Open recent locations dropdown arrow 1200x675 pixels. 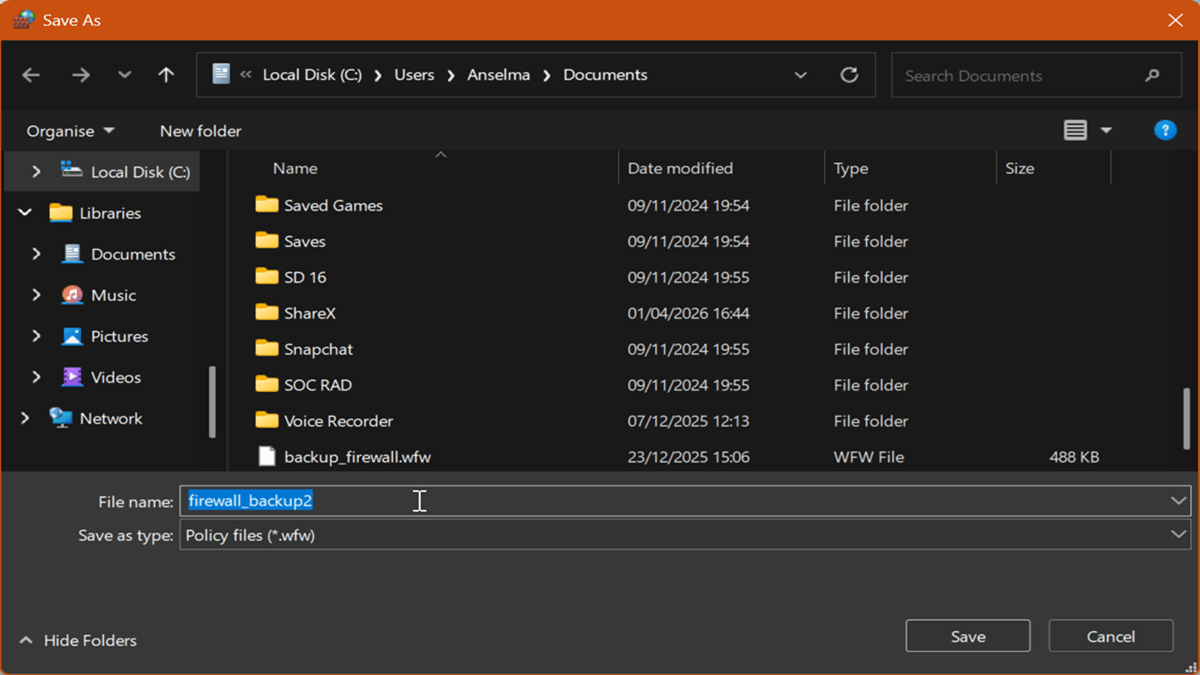pyautogui.click(x=124, y=75)
